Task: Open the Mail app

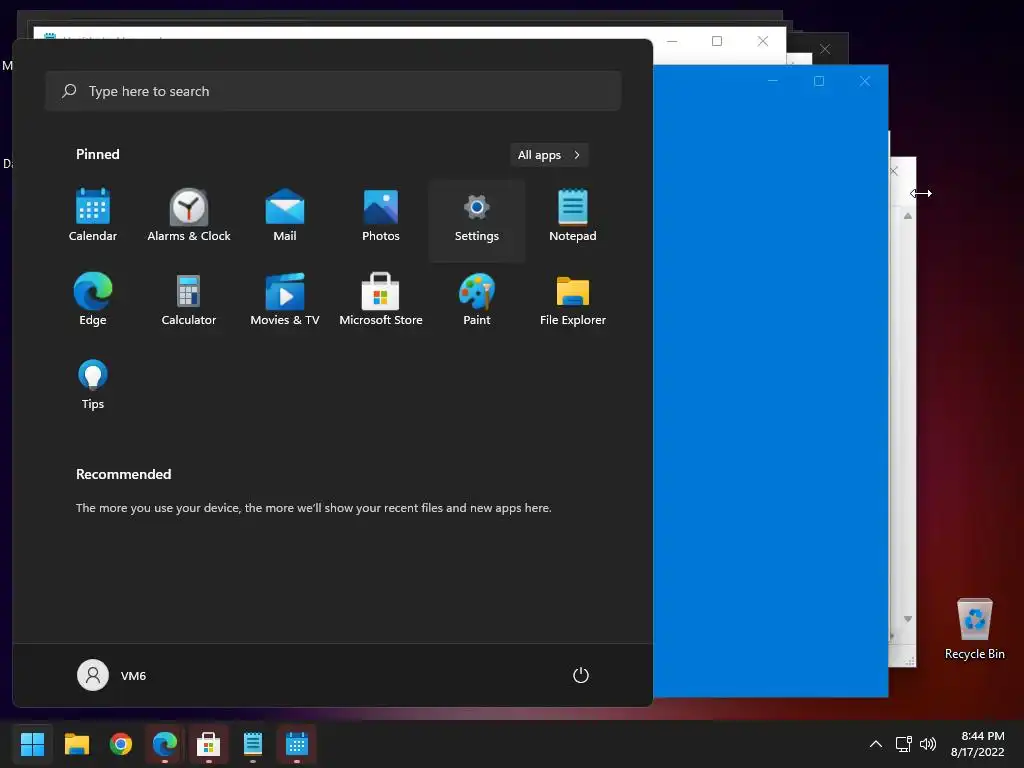Action: (285, 216)
